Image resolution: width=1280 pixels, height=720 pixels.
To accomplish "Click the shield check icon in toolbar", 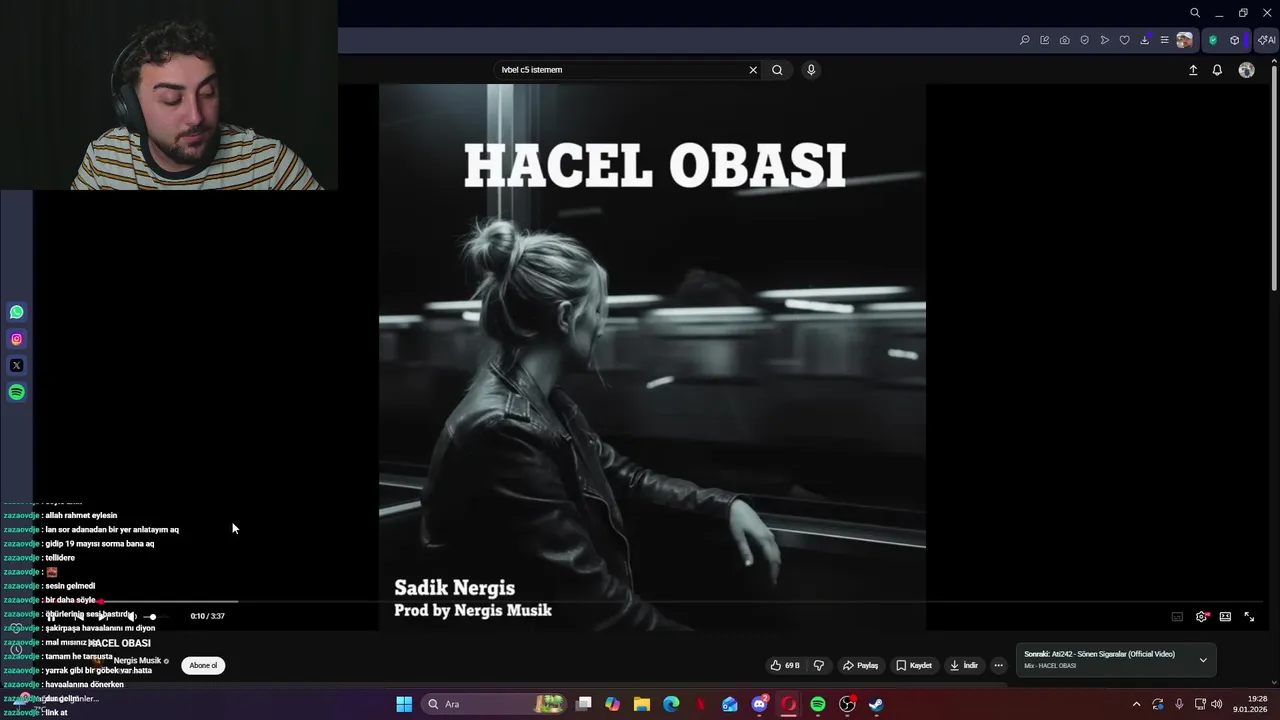I will [x=1085, y=40].
